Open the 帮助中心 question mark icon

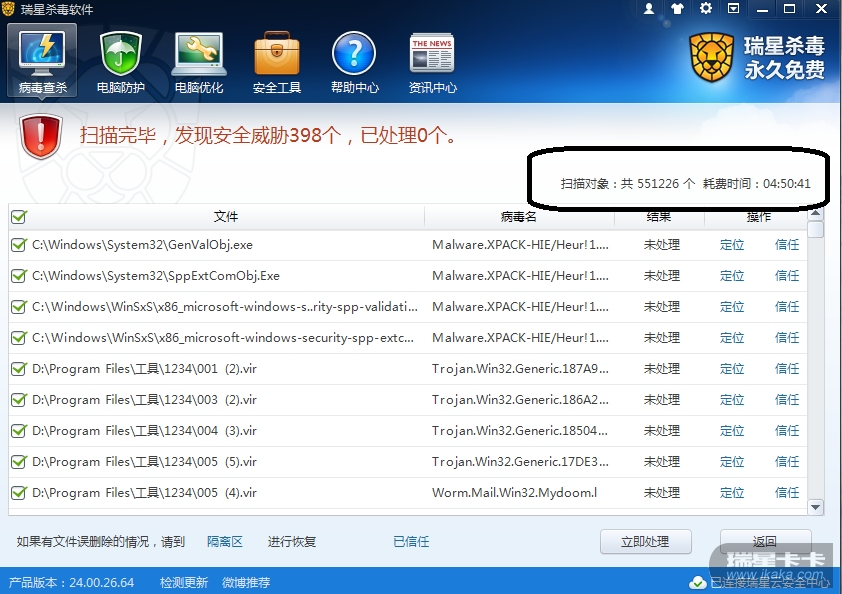pyautogui.click(x=354, y=62)
